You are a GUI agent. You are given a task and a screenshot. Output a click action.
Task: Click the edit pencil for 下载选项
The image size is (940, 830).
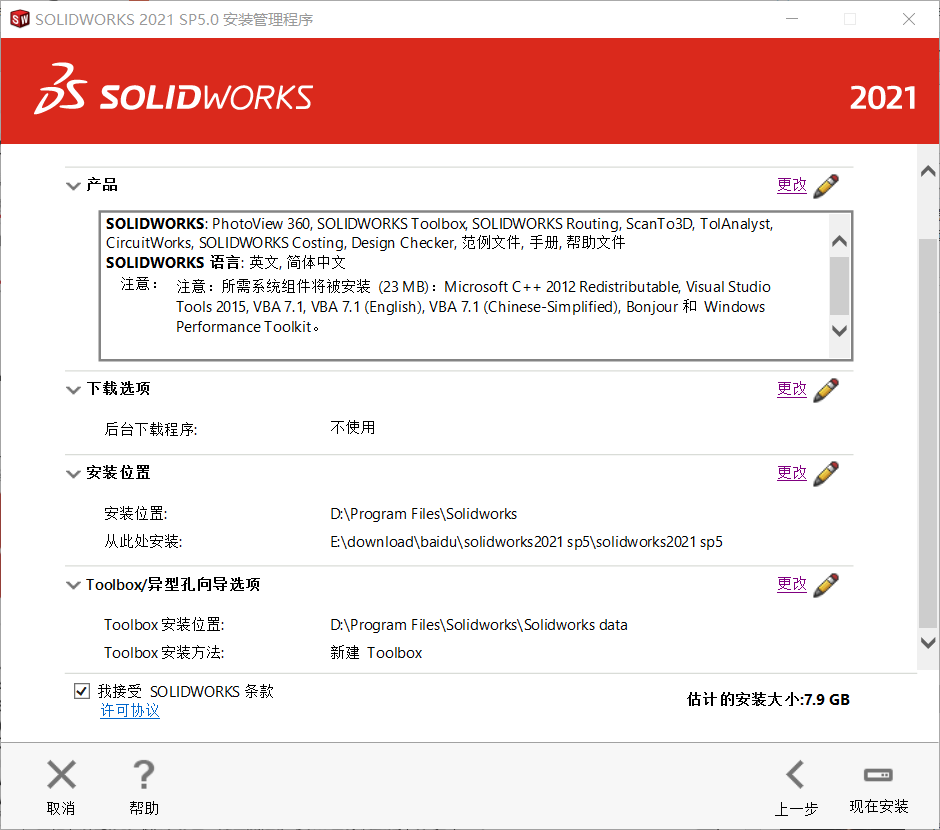tap(826, 388)
